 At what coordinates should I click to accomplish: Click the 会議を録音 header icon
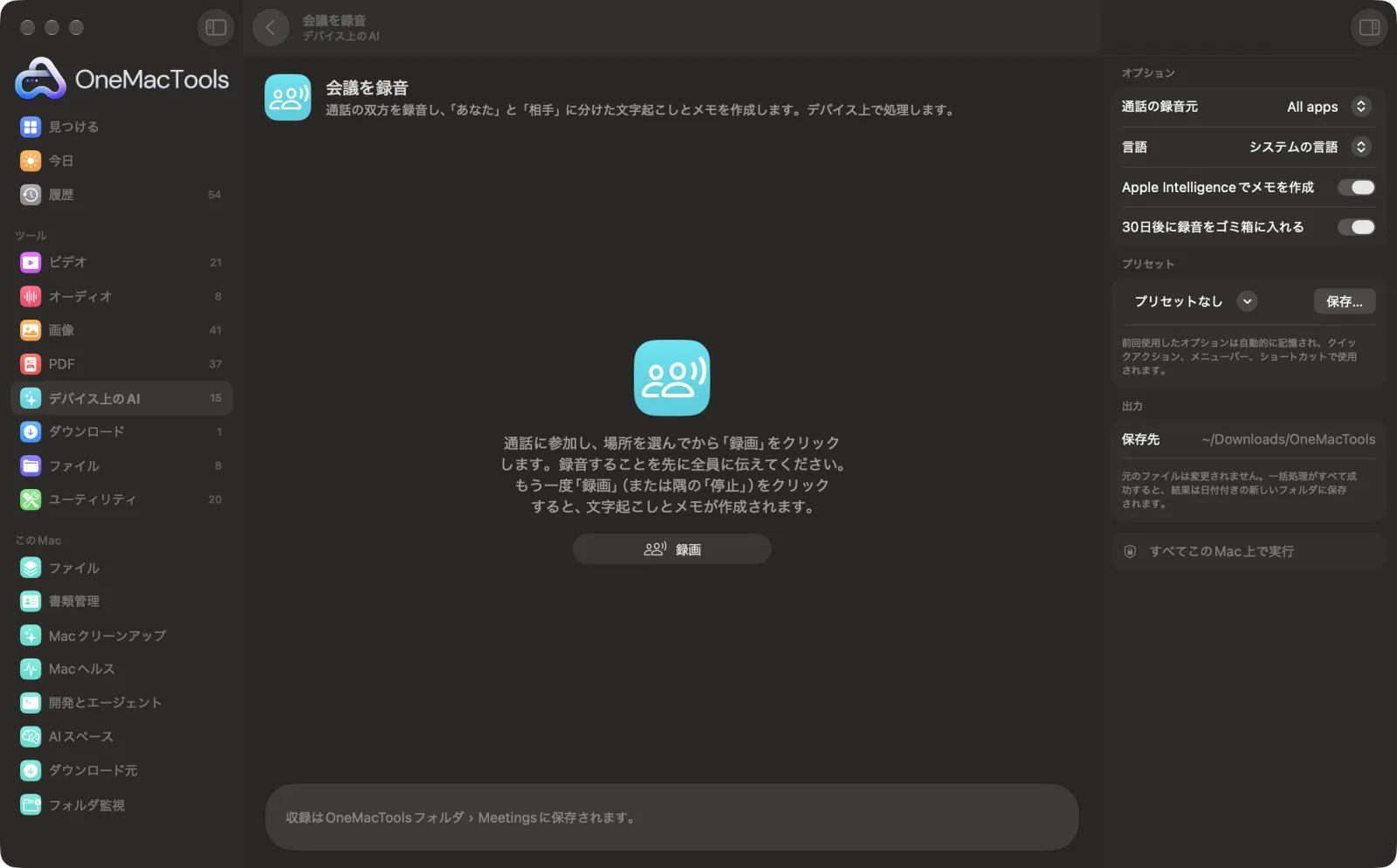click(x=287, y=97)
